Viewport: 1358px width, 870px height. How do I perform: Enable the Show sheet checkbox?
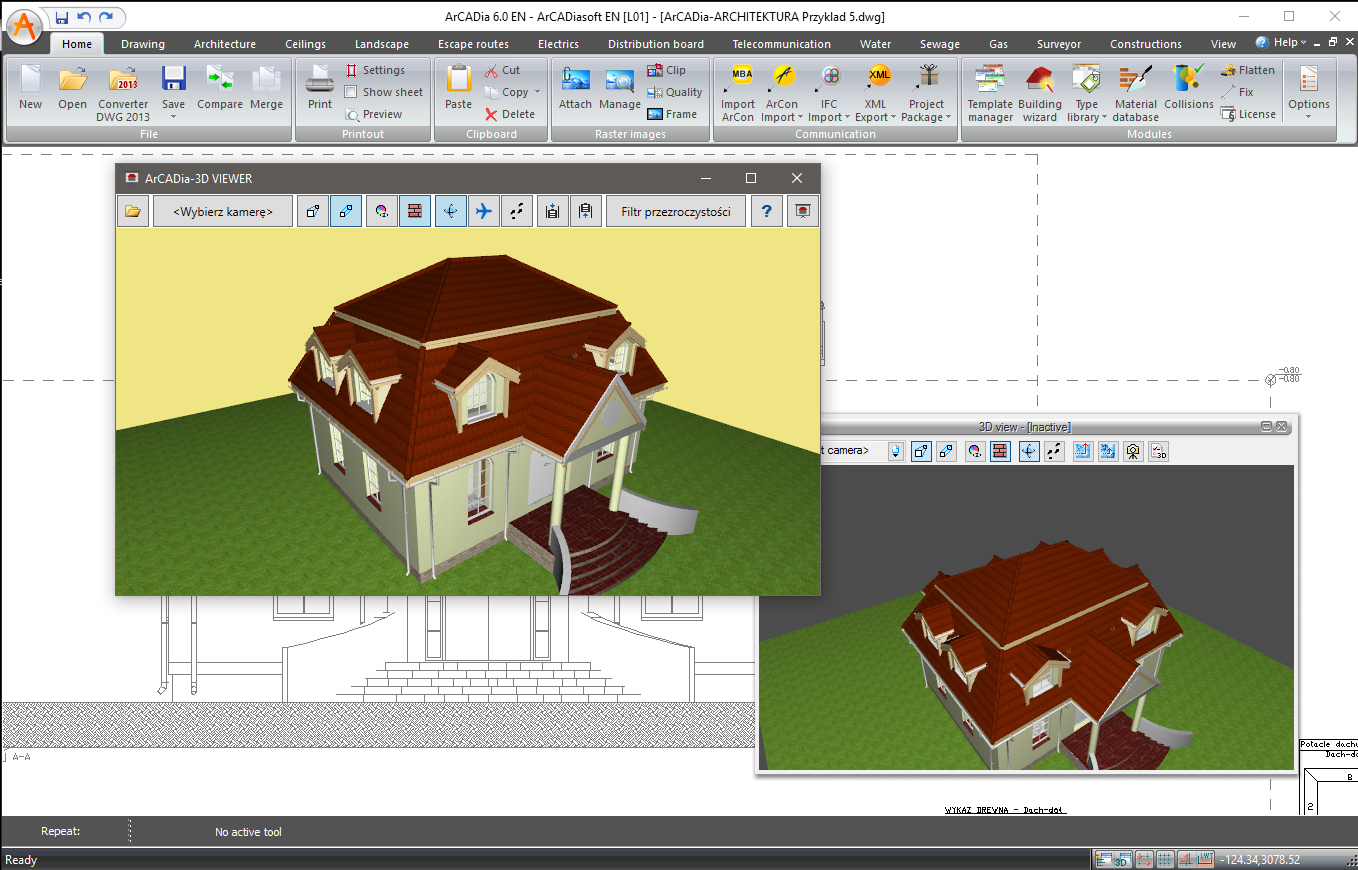(x=351, y=92)
